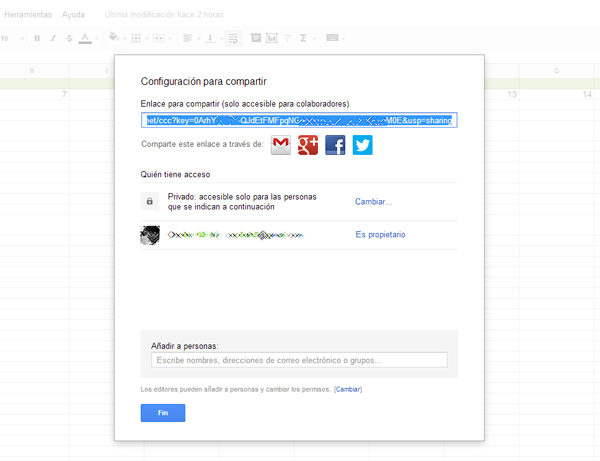Share the link via Gmail icon
Viewport: 600px width, 461px height.
coord(281,145)
